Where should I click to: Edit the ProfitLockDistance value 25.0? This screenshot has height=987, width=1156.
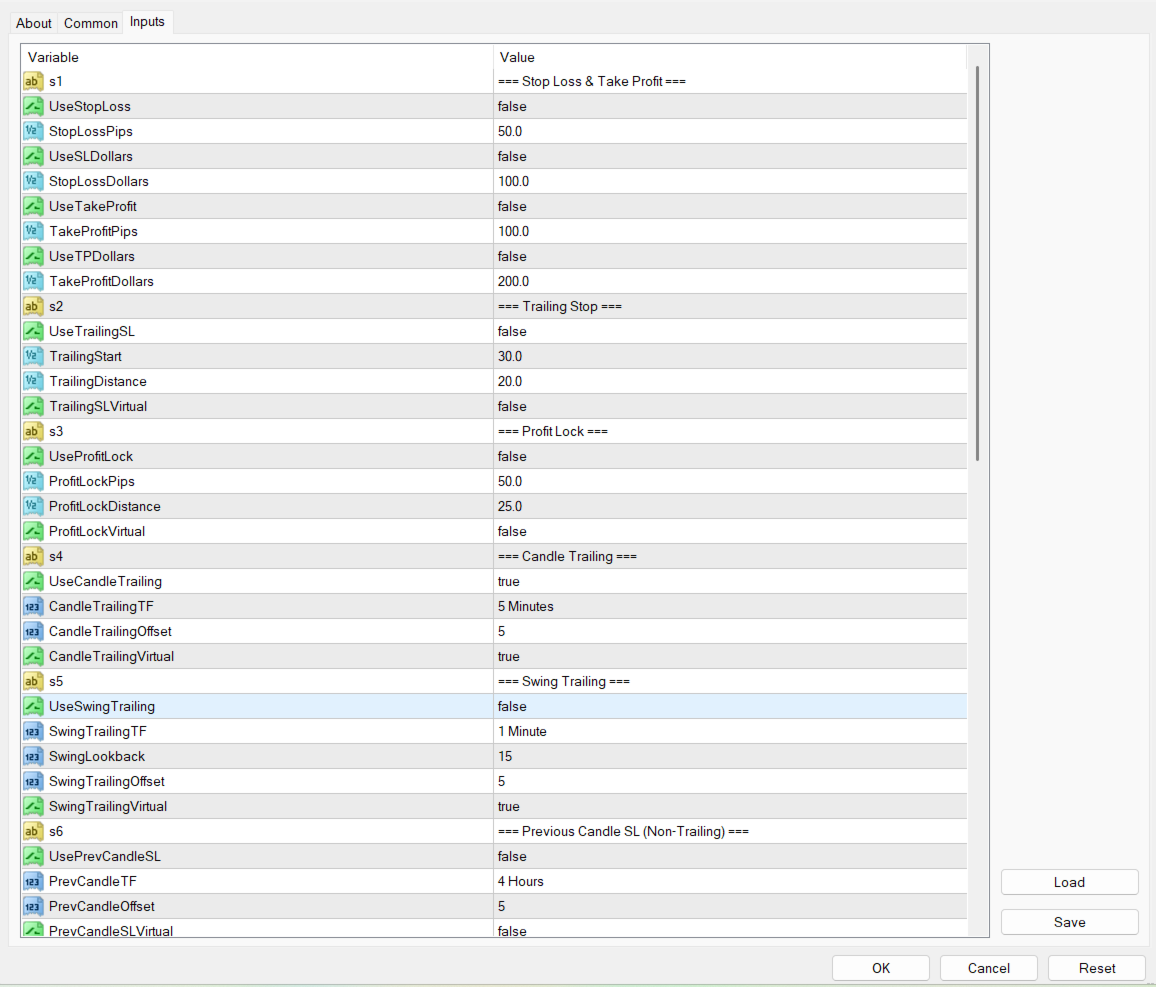[x=730, y=506]
